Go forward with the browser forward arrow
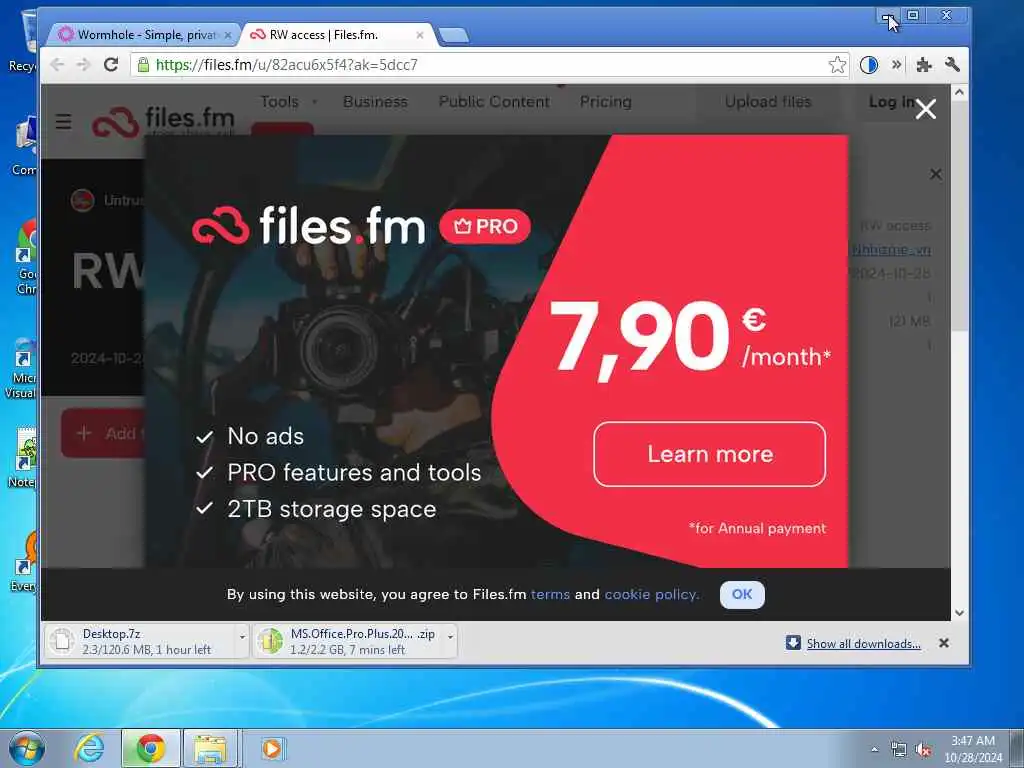 coord(84,65)
